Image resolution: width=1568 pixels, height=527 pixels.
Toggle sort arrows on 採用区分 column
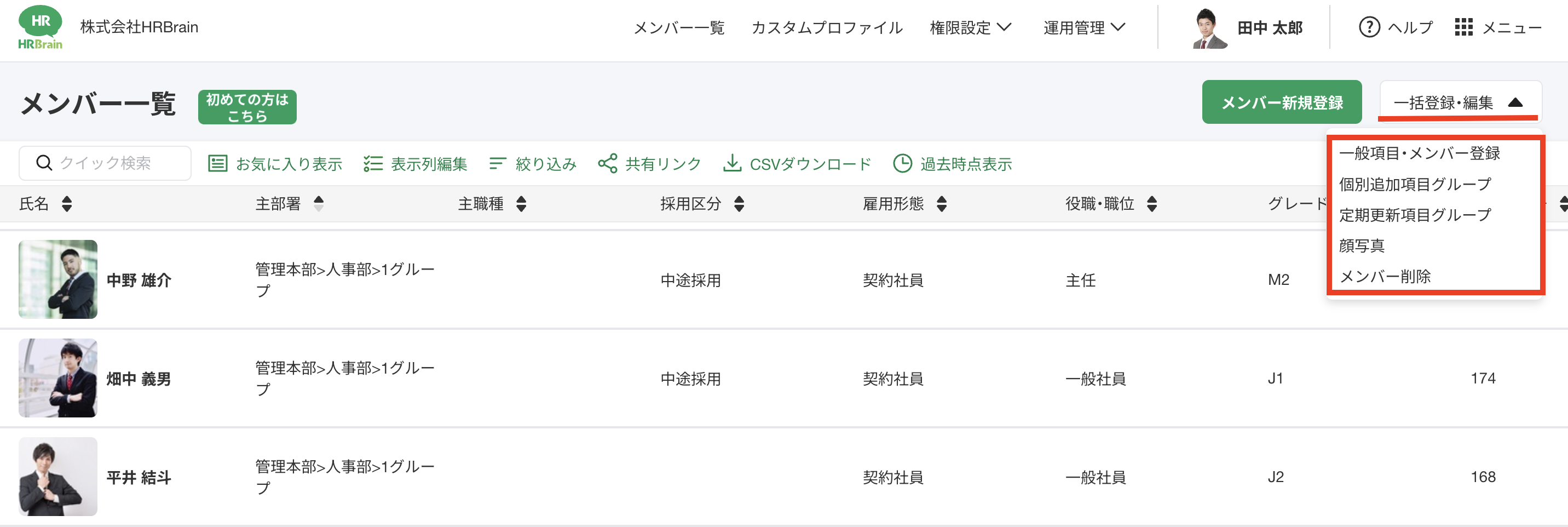pos(739,204)
